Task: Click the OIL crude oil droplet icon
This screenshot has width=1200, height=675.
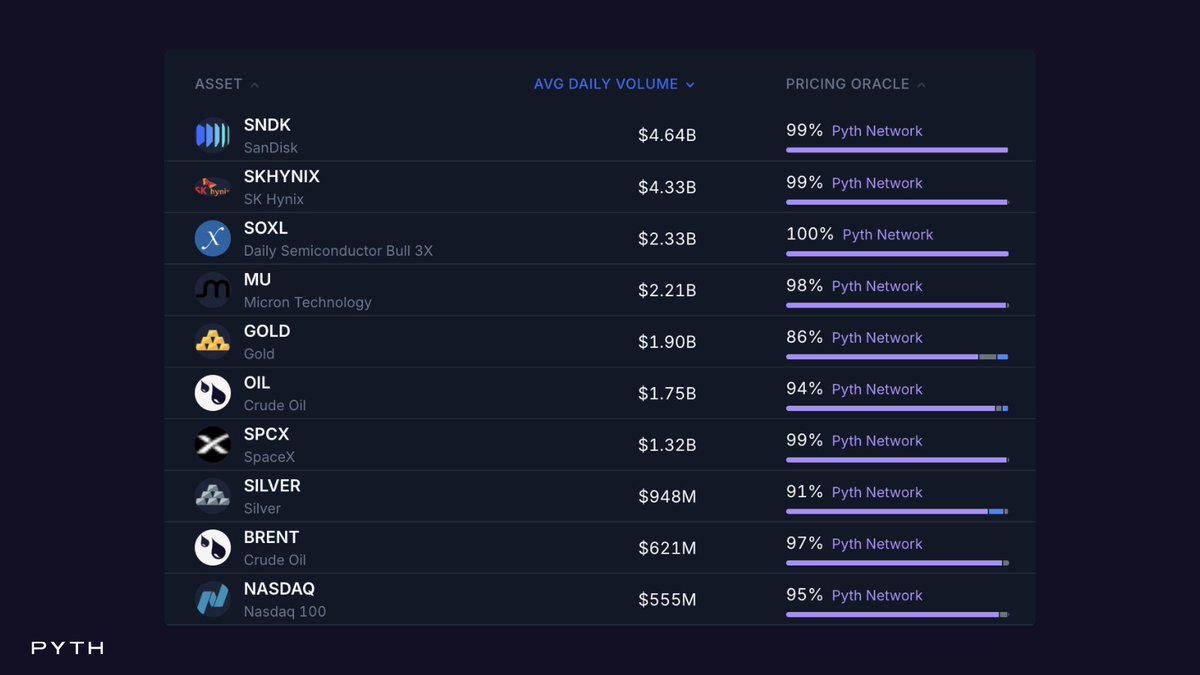Action: click(212, 393)
